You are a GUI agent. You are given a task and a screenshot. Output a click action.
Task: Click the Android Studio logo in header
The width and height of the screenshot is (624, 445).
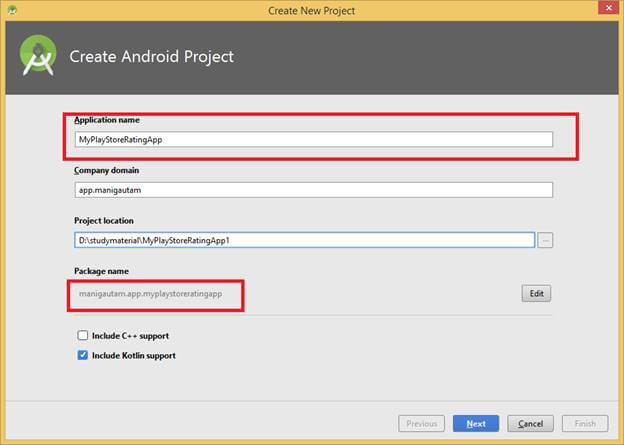coord(38,56)
